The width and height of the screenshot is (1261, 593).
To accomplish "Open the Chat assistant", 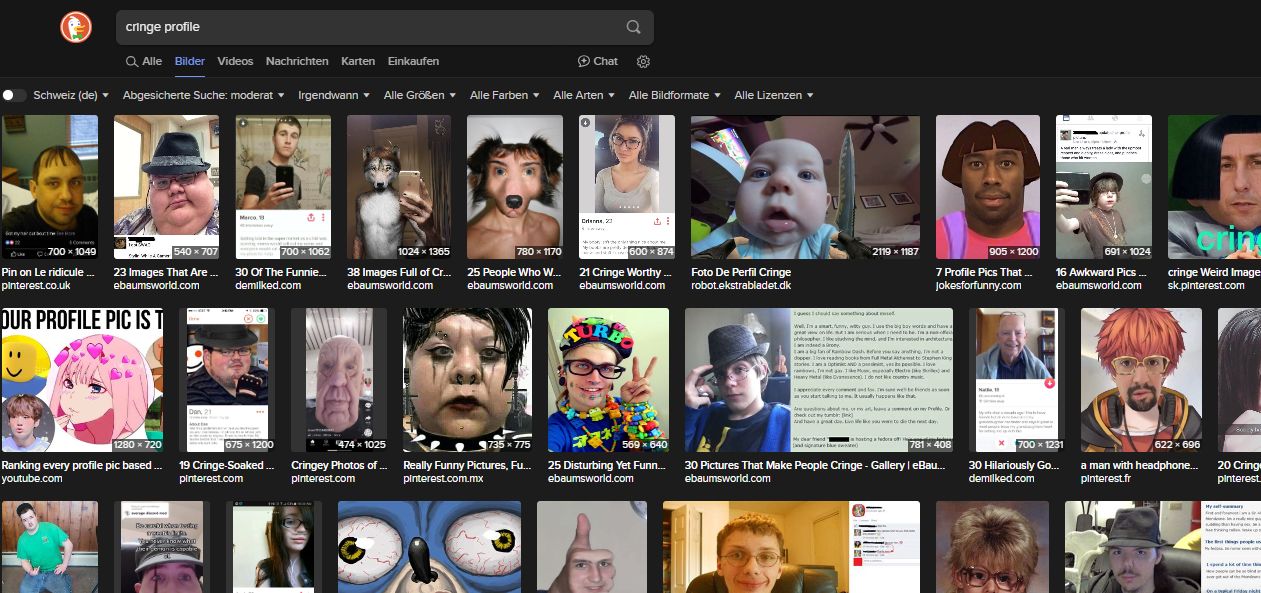I will point(598,61).
